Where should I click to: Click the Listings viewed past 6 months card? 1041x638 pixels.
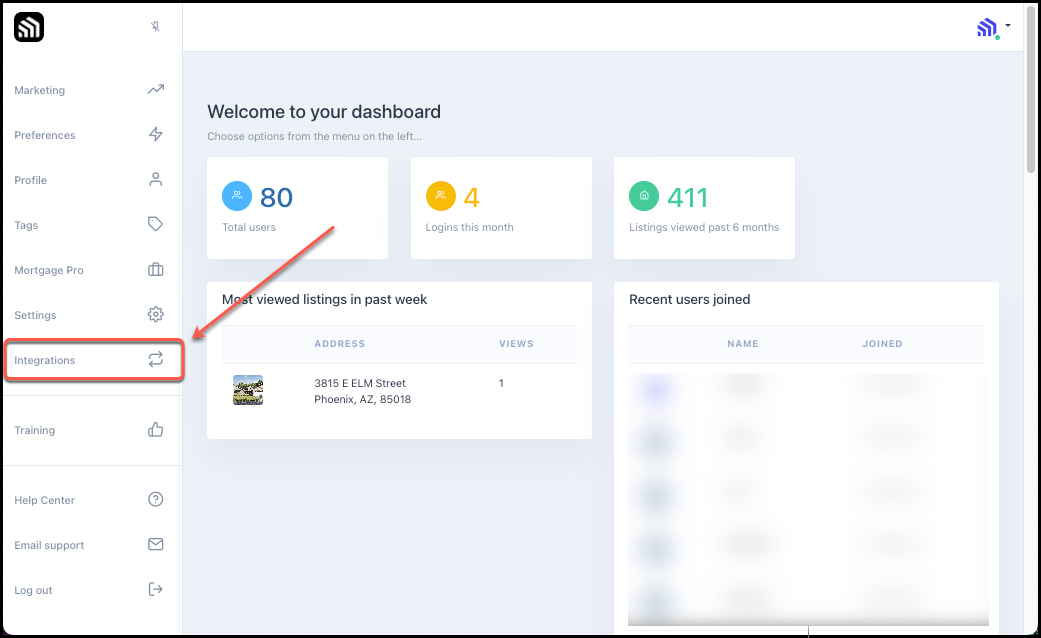click(704, 208)
